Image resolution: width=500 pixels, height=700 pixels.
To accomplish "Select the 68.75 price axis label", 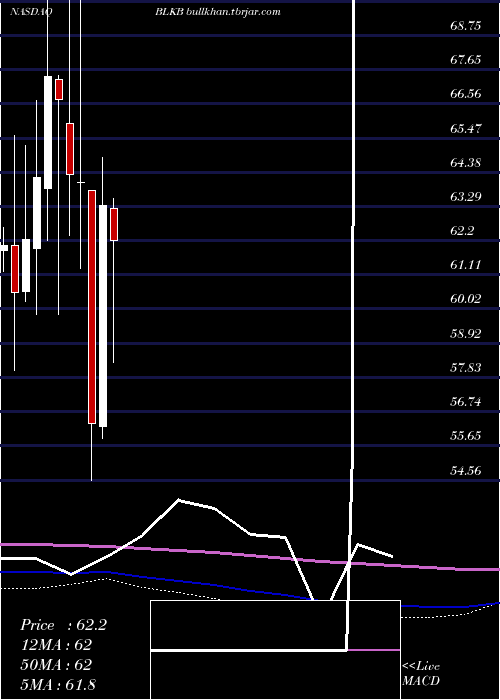I will (466, 26).
